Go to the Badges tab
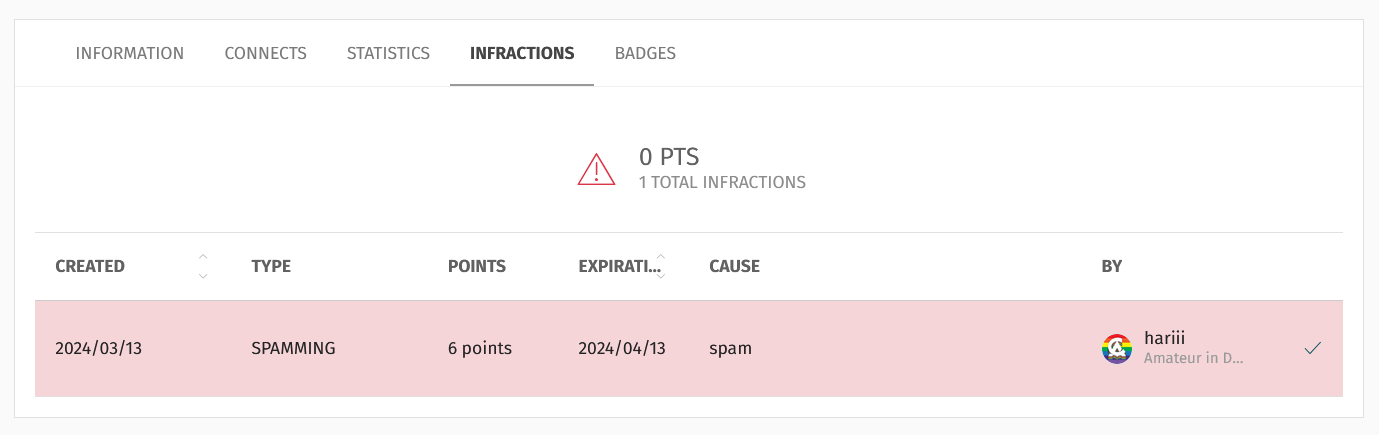This screenshot has height=435, width=1379. [x=645, y=53]
